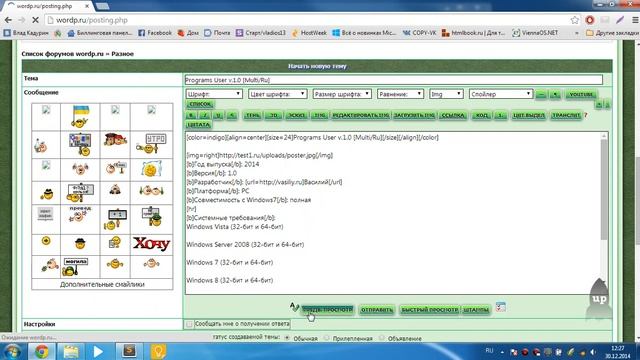
Task: Select the "Прилепленная" topic status radio
Action: pos(327,338)
